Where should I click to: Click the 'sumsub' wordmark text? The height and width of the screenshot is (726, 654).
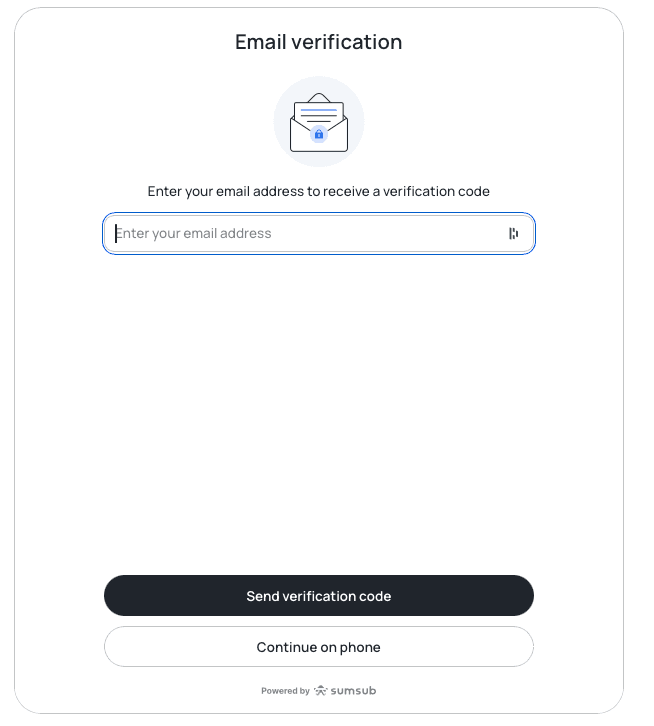(353, 690)
